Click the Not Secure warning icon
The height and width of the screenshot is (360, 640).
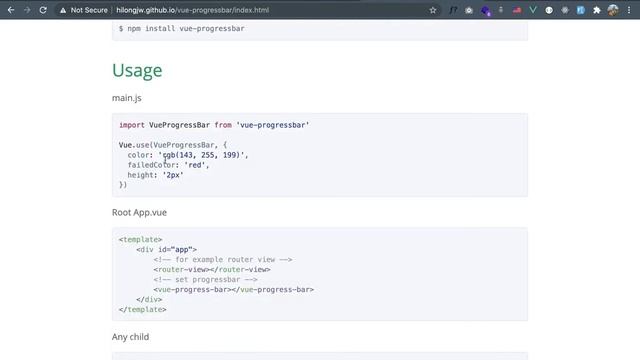tap(63, 10)
